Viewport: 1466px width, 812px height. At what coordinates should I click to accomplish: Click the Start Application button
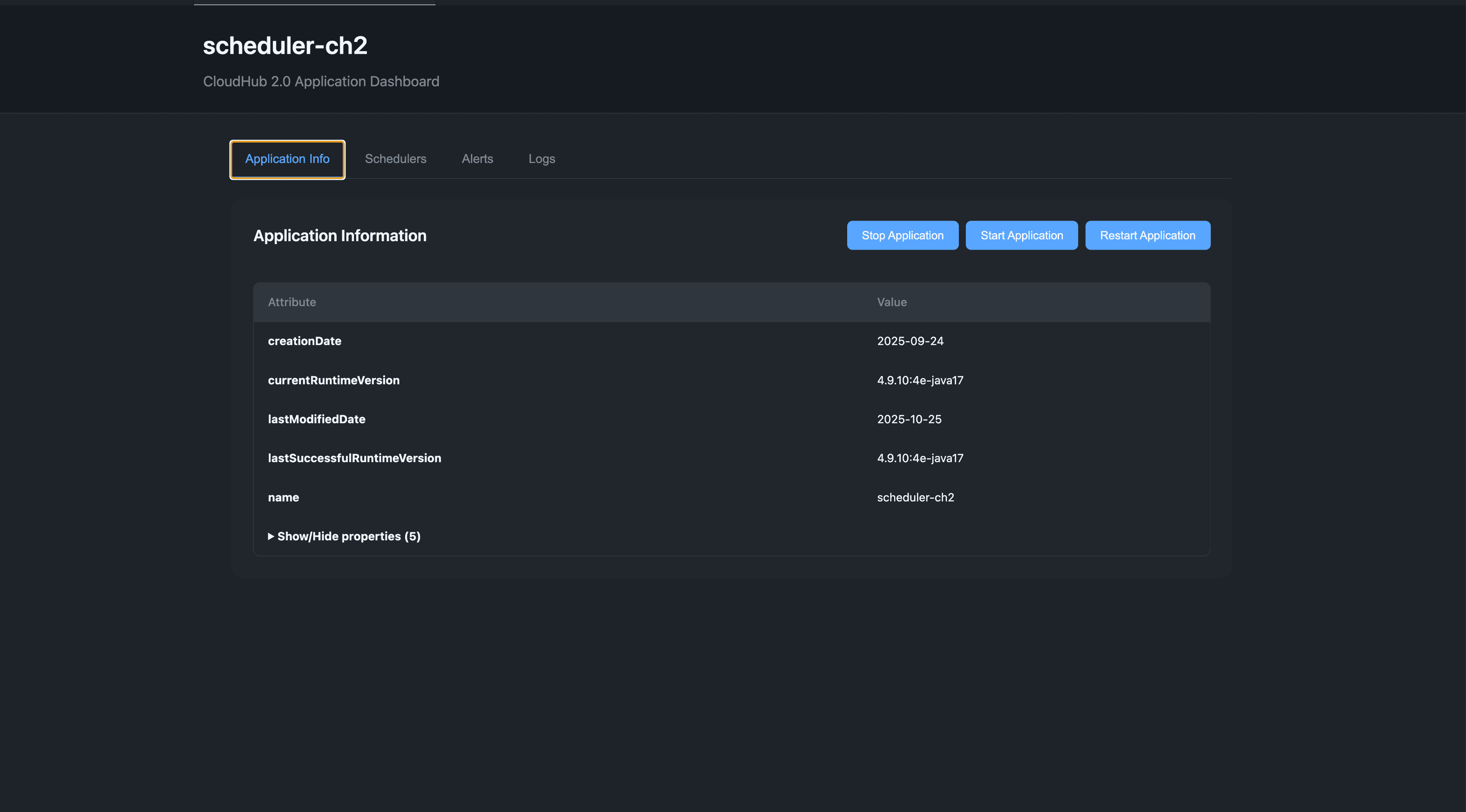1022,235
